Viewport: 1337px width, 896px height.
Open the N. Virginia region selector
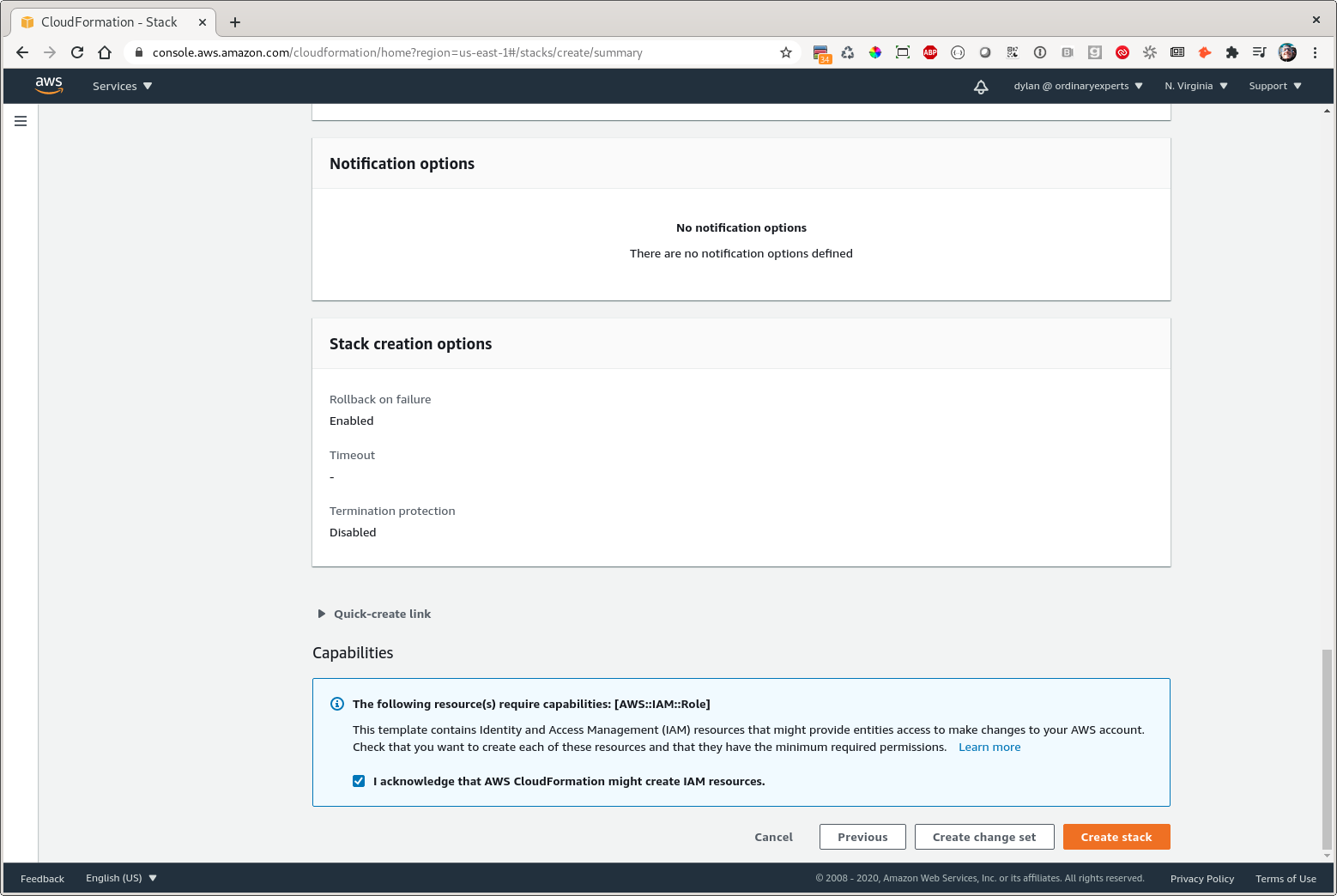tap(1195, 86)
